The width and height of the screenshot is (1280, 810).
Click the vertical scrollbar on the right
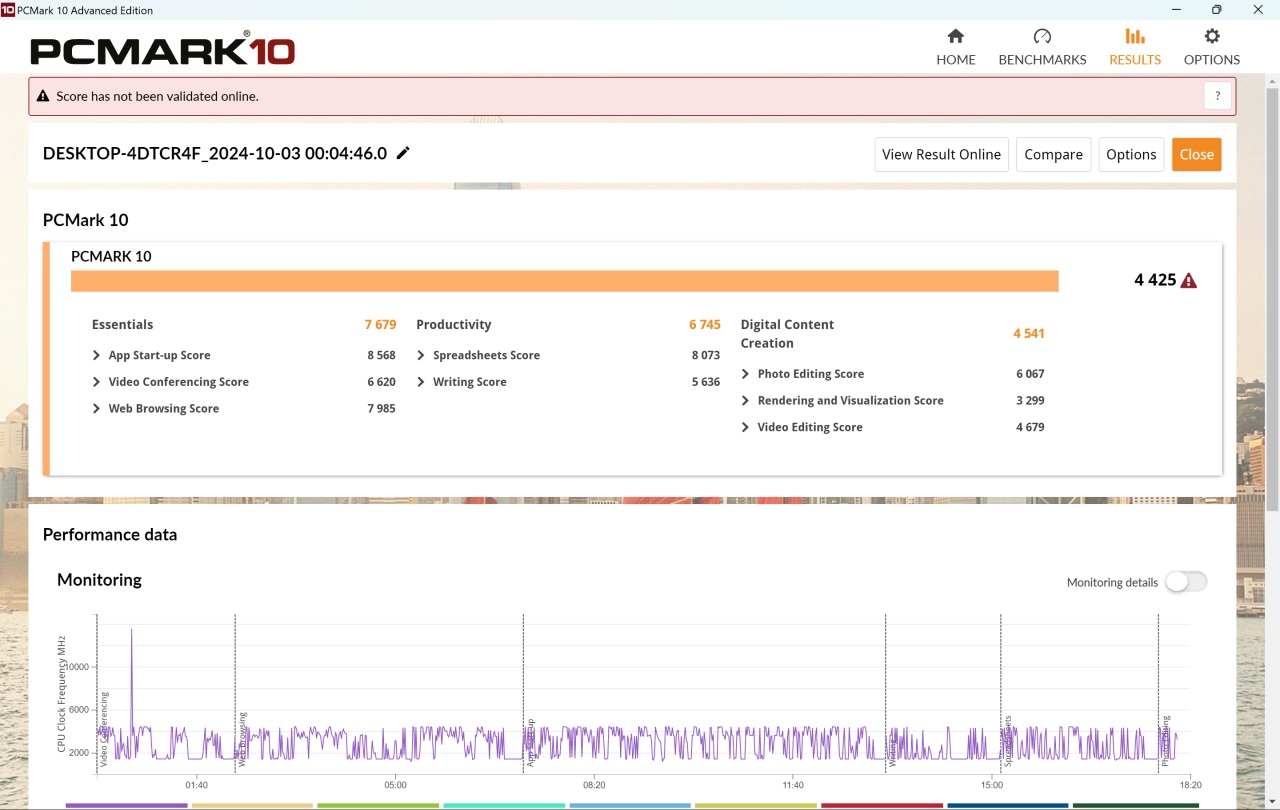coord(1272,300)
